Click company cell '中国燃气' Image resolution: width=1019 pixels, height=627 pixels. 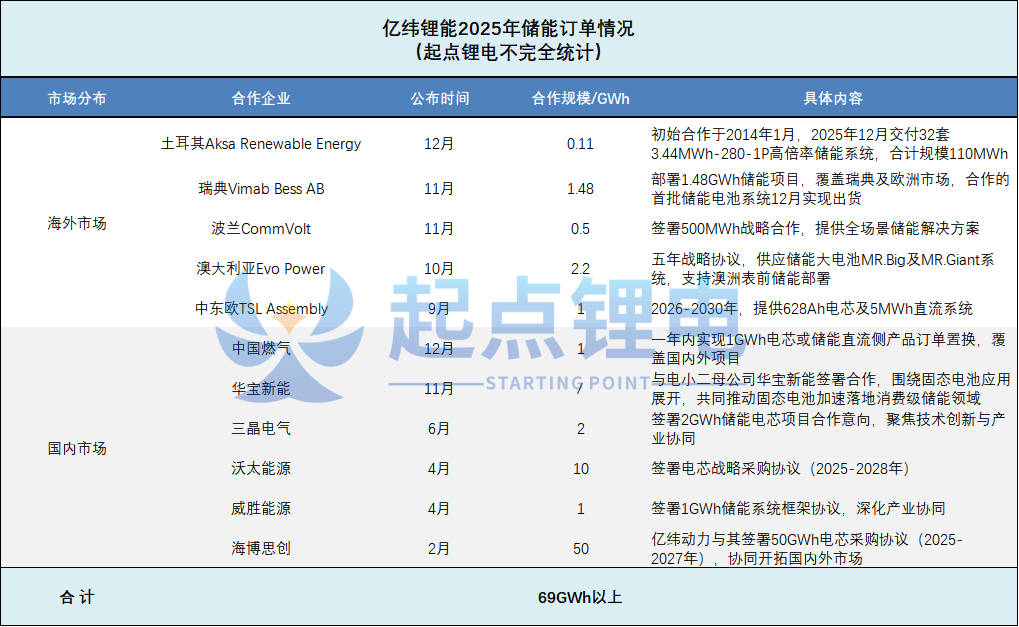coord(261,349)
